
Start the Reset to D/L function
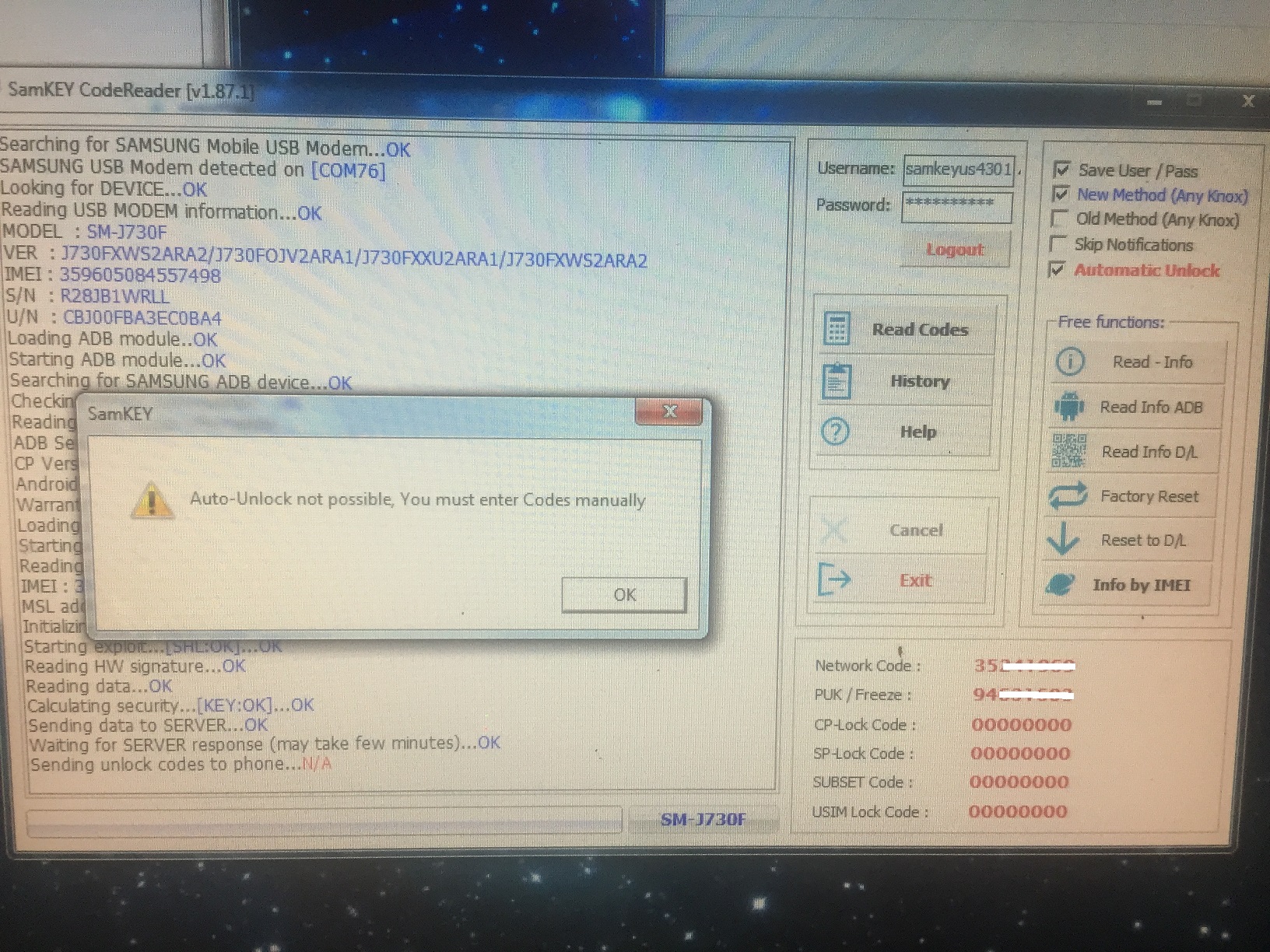[1130, 540]
